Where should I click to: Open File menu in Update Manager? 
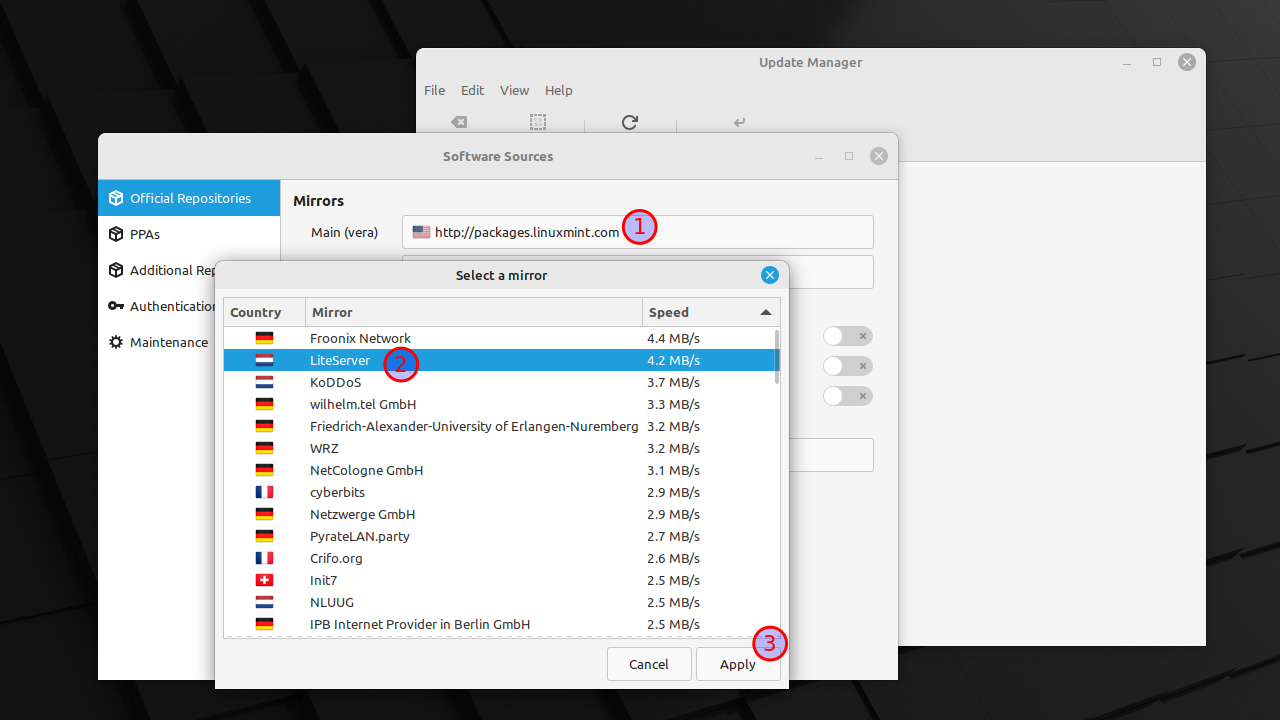point(434,90)
